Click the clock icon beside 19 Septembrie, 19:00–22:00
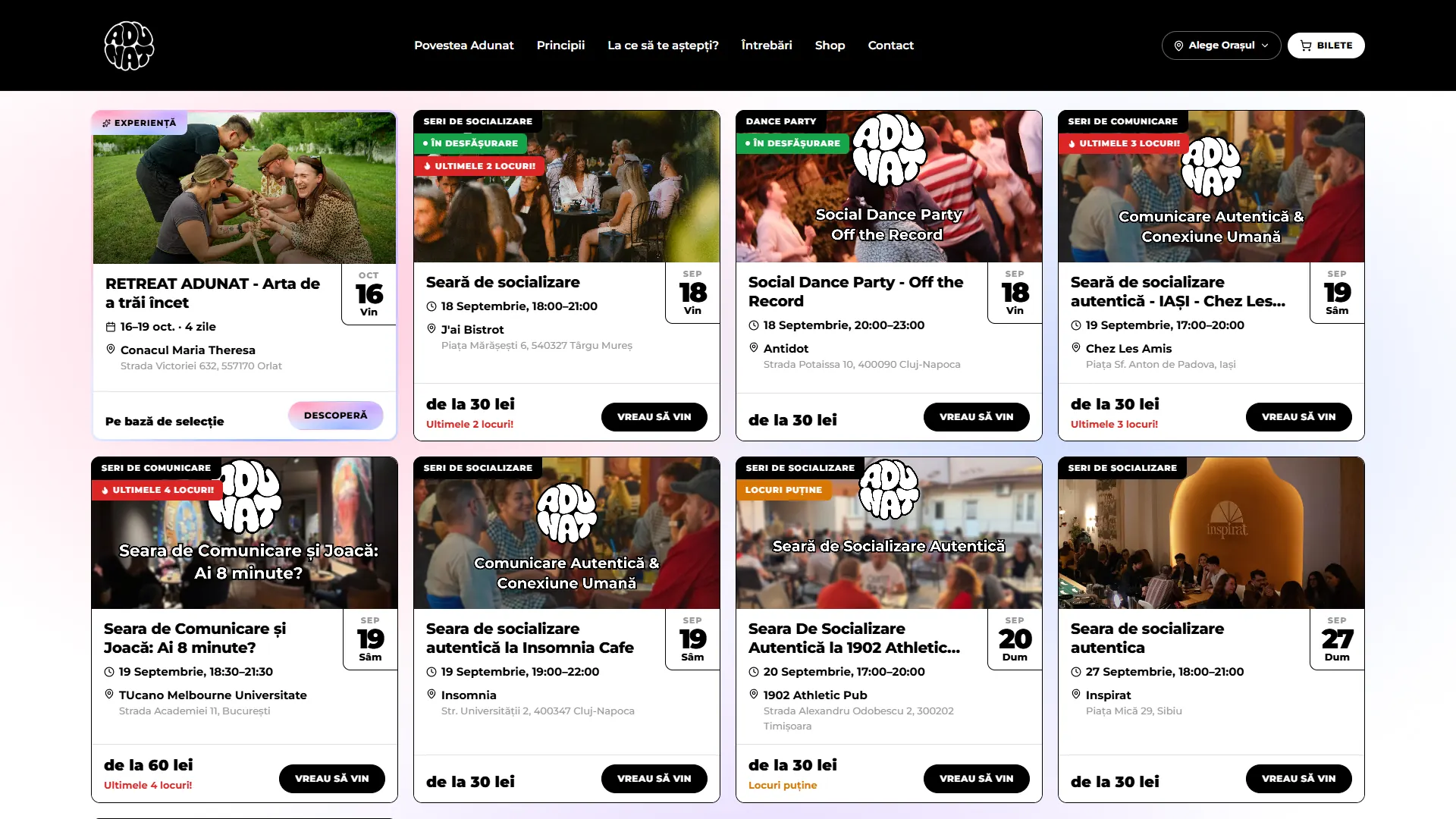 click(x=431, y=672)
